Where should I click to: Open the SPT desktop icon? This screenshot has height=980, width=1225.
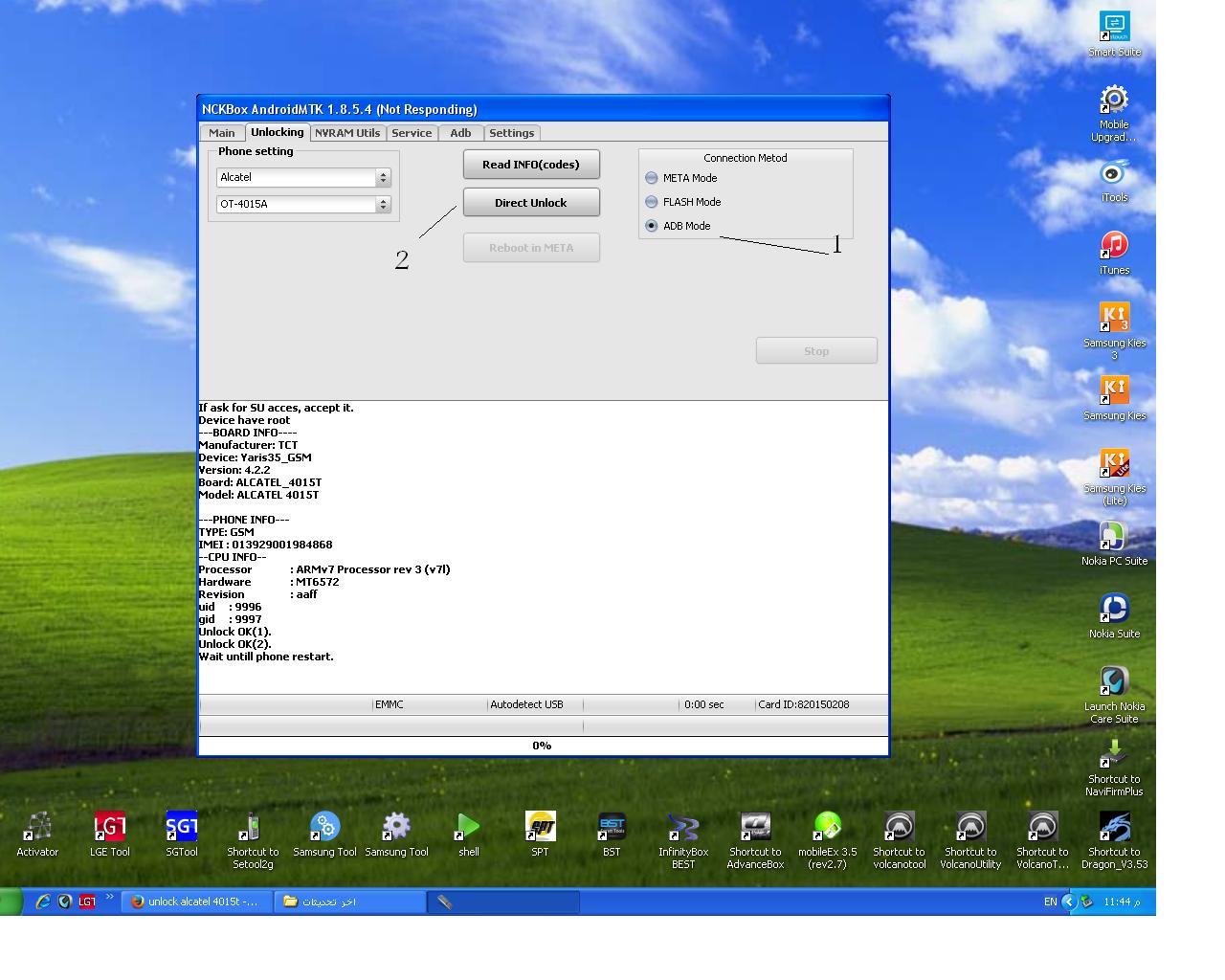click(540, 835)
